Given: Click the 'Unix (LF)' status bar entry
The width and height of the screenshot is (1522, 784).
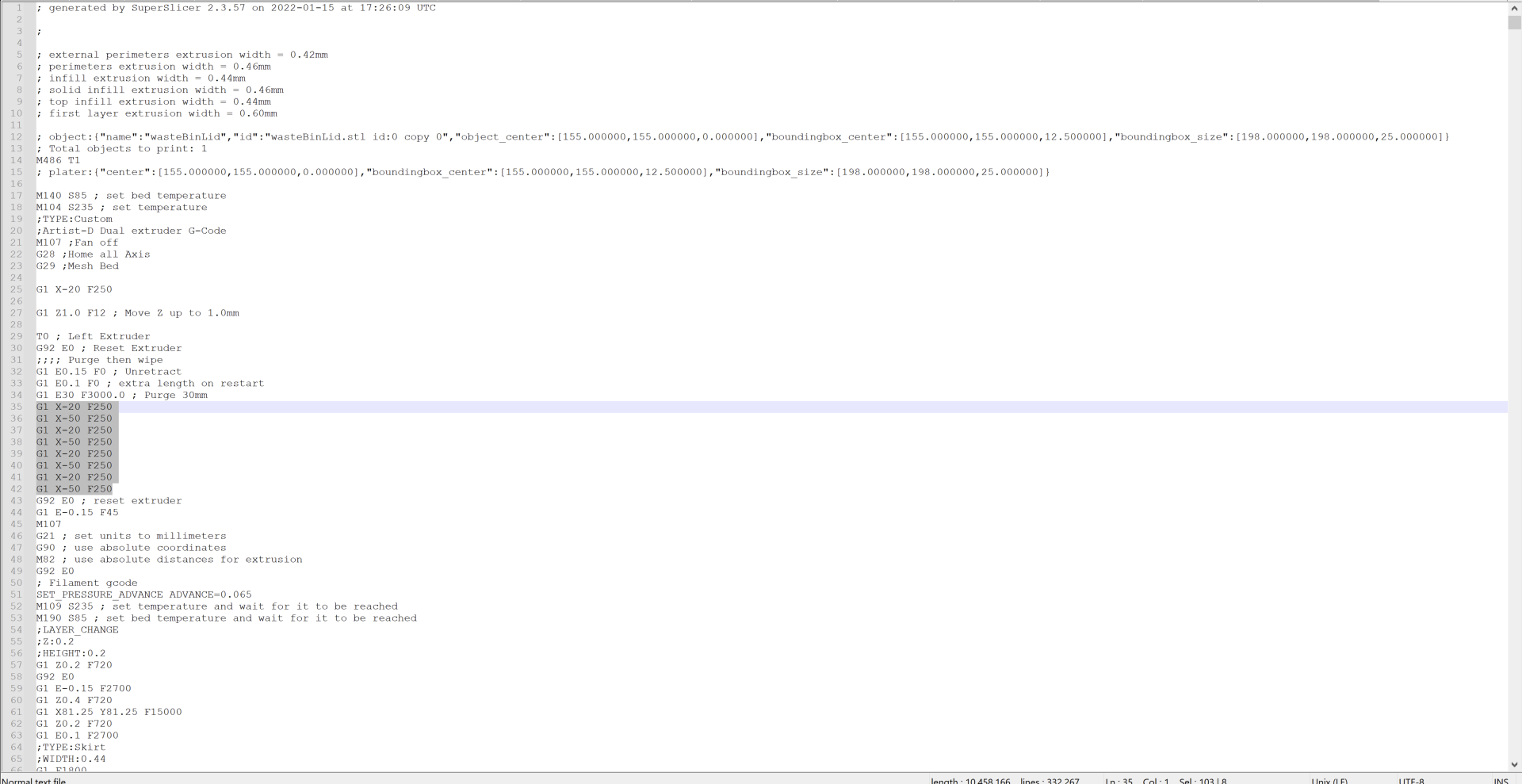Looking at the screenshot, I should [x=1329, y=781].
